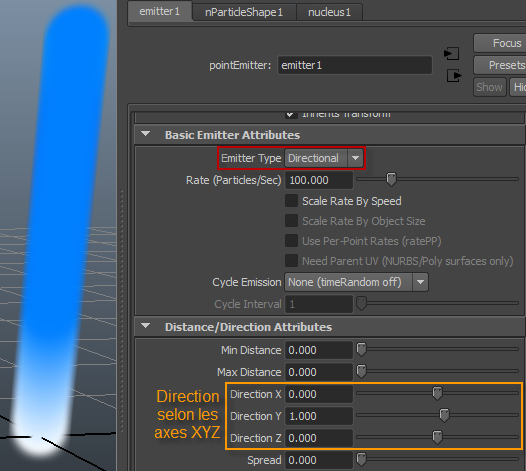Image resolution: width=526 pixels, height=471 pixels.
Task: Open the Cycle Emission dropdown
Action: (356, 282)
